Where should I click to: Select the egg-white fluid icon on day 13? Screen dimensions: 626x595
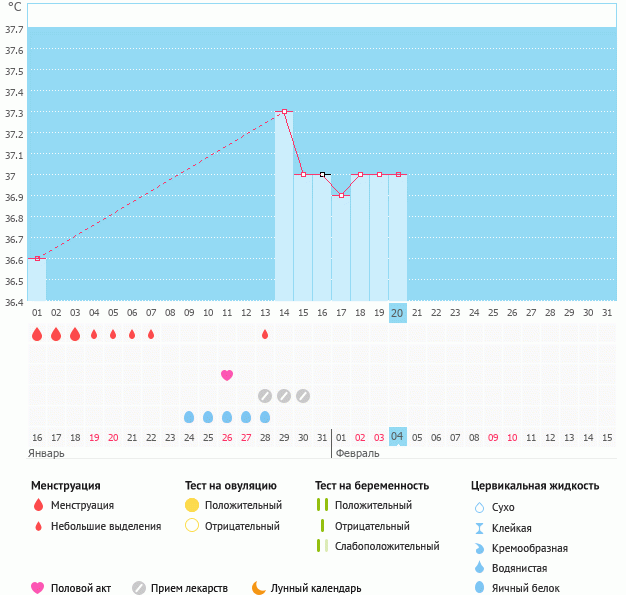265,417
